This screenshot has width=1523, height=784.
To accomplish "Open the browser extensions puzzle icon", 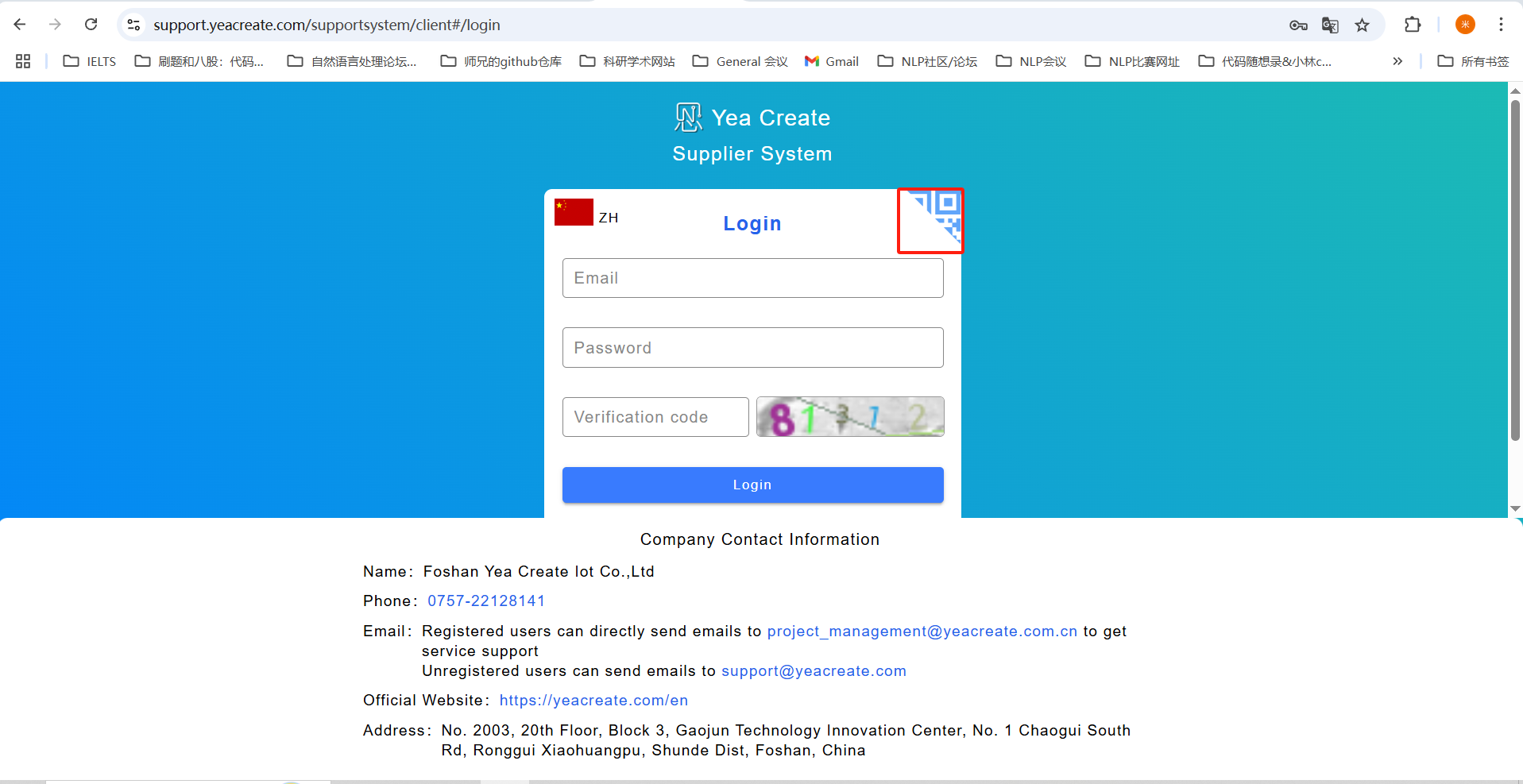I will [x=1413, y=25].
